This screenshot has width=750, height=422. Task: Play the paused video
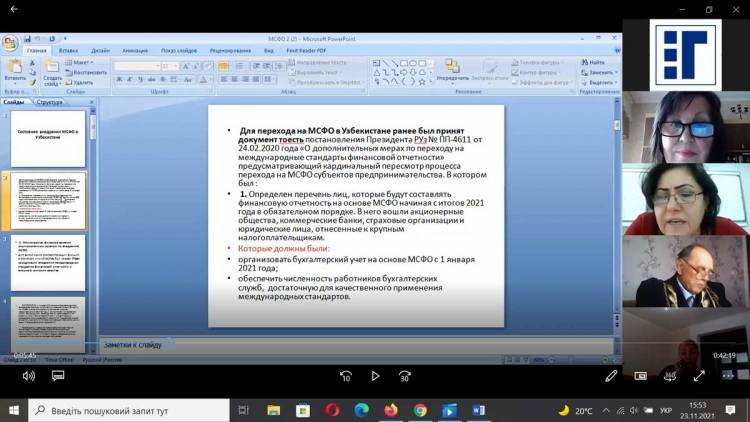(x=375, y=376)
